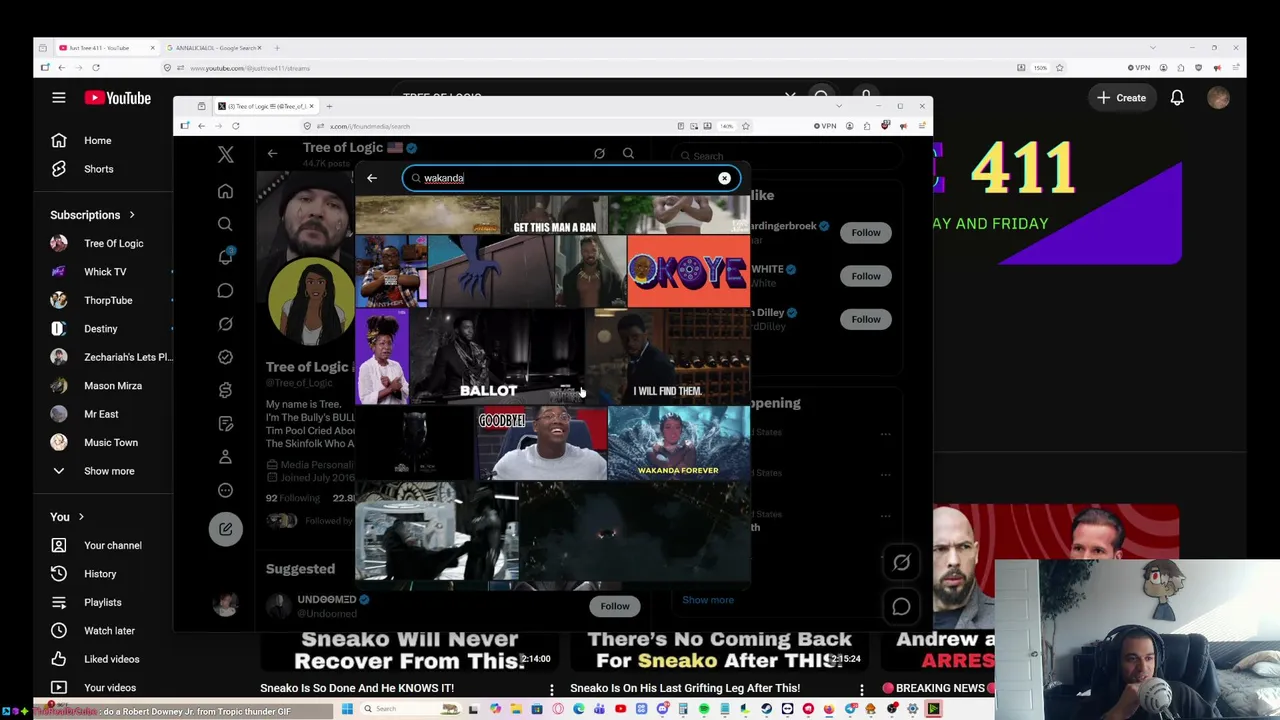This screenshot has width=1280, height=720.
Task: Choose the BALLOT GIF
Action: (497, 357)
